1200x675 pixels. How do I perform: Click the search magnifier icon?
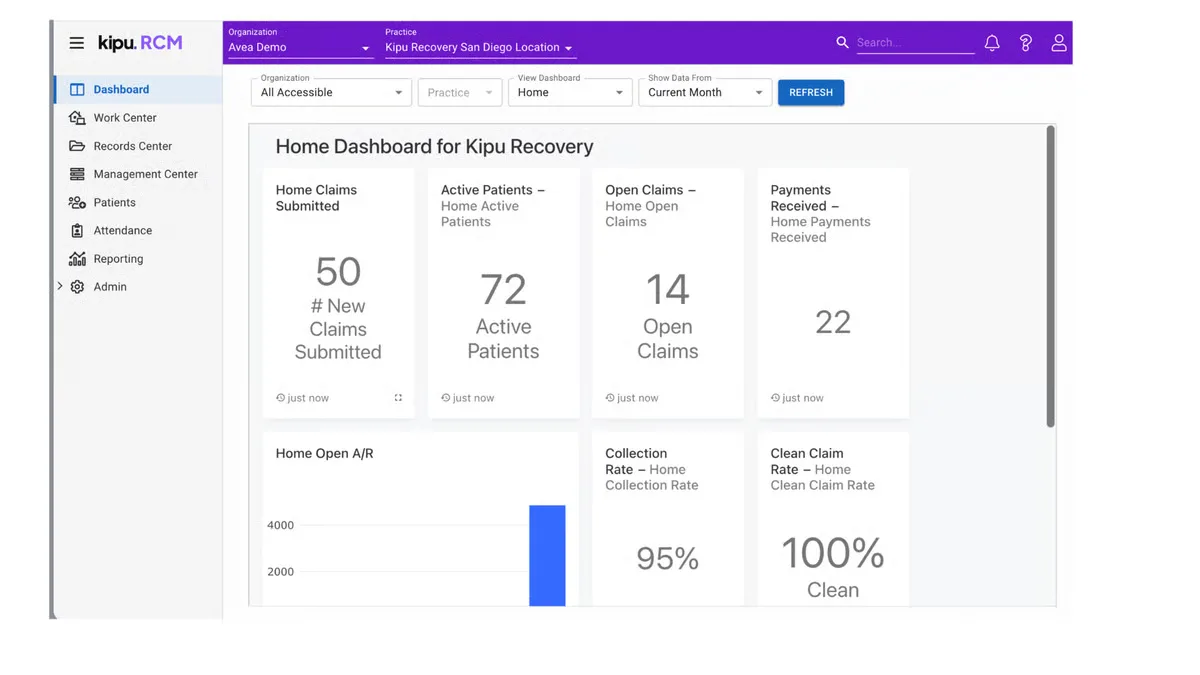pyautogui.click(x=842, y=42)
